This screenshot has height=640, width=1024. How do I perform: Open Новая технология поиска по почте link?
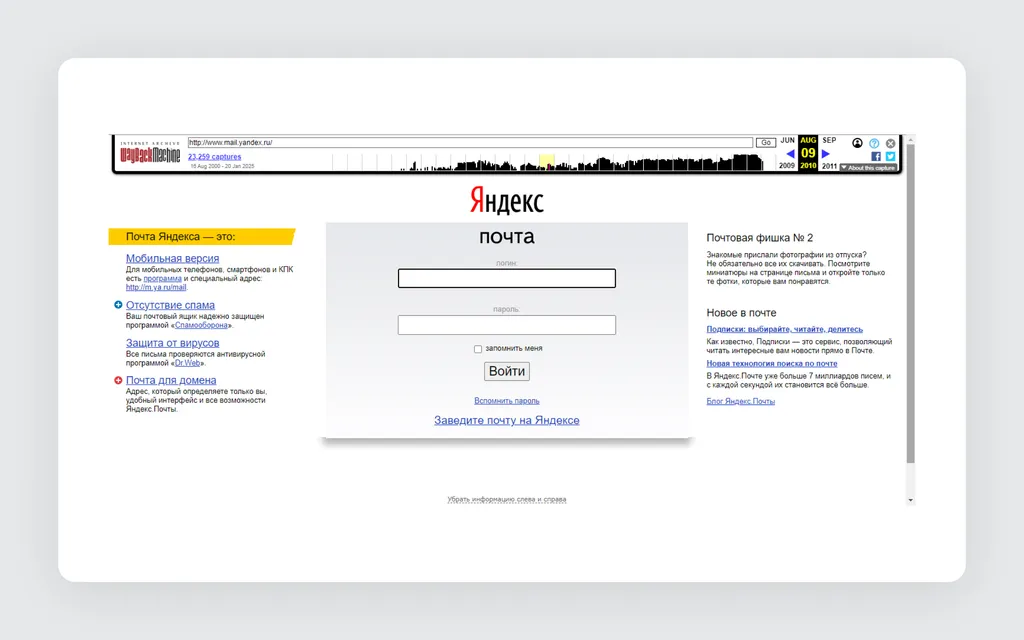[771, 364]
